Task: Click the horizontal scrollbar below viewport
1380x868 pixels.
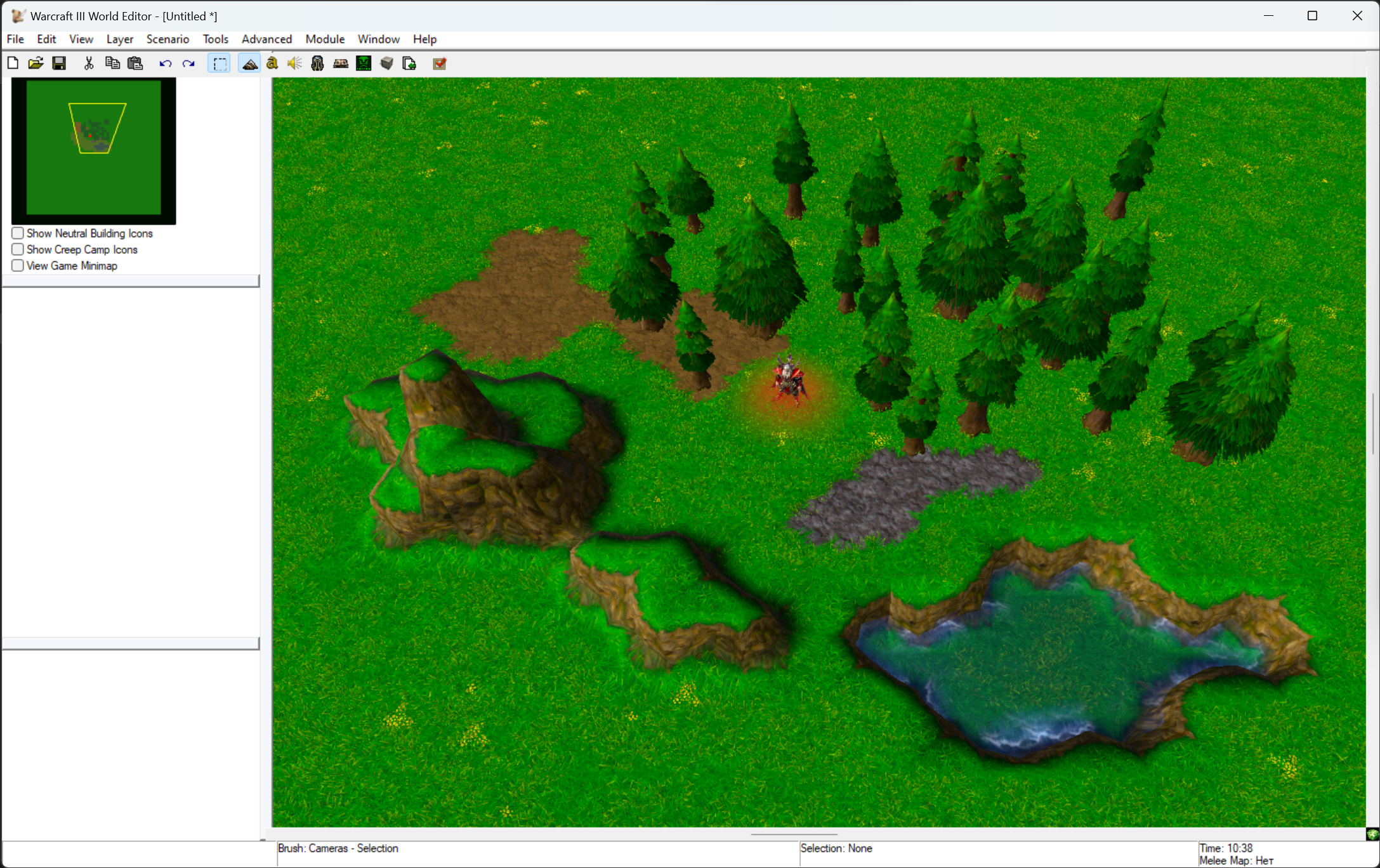Action: pos(794,834)
